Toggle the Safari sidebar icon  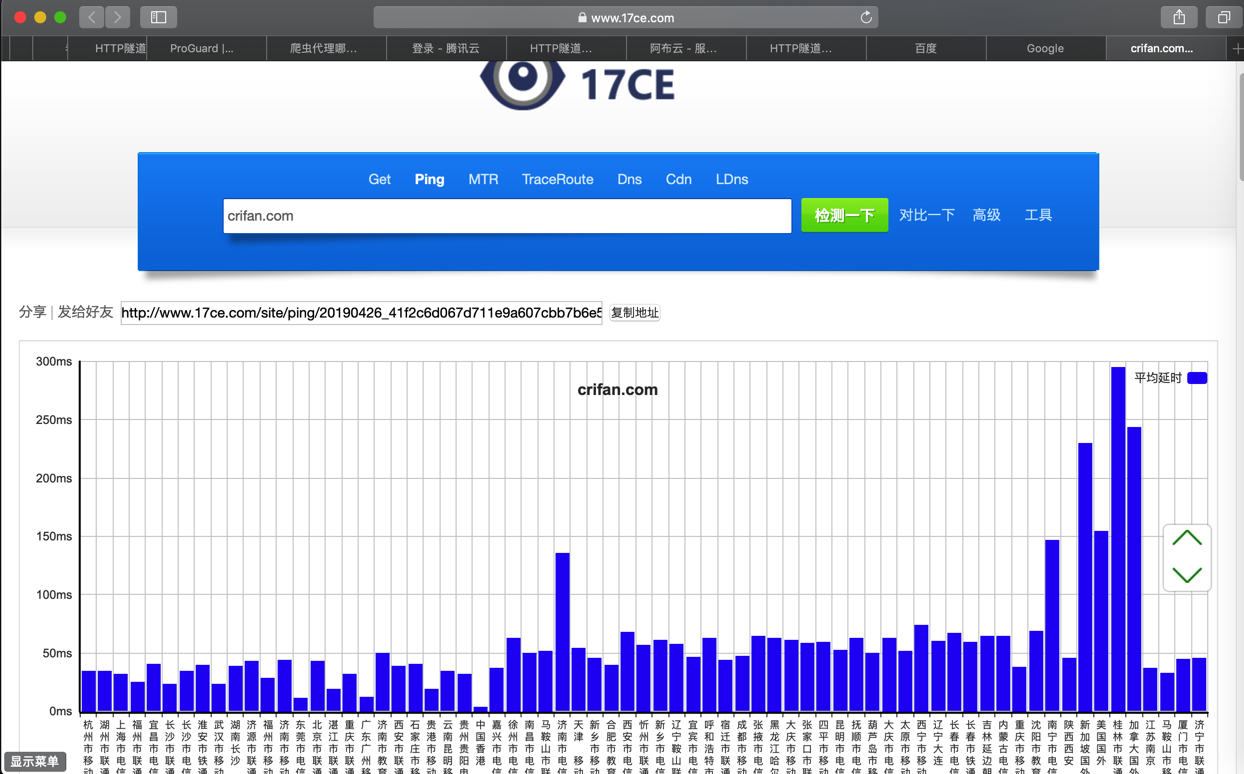(158, 17)
